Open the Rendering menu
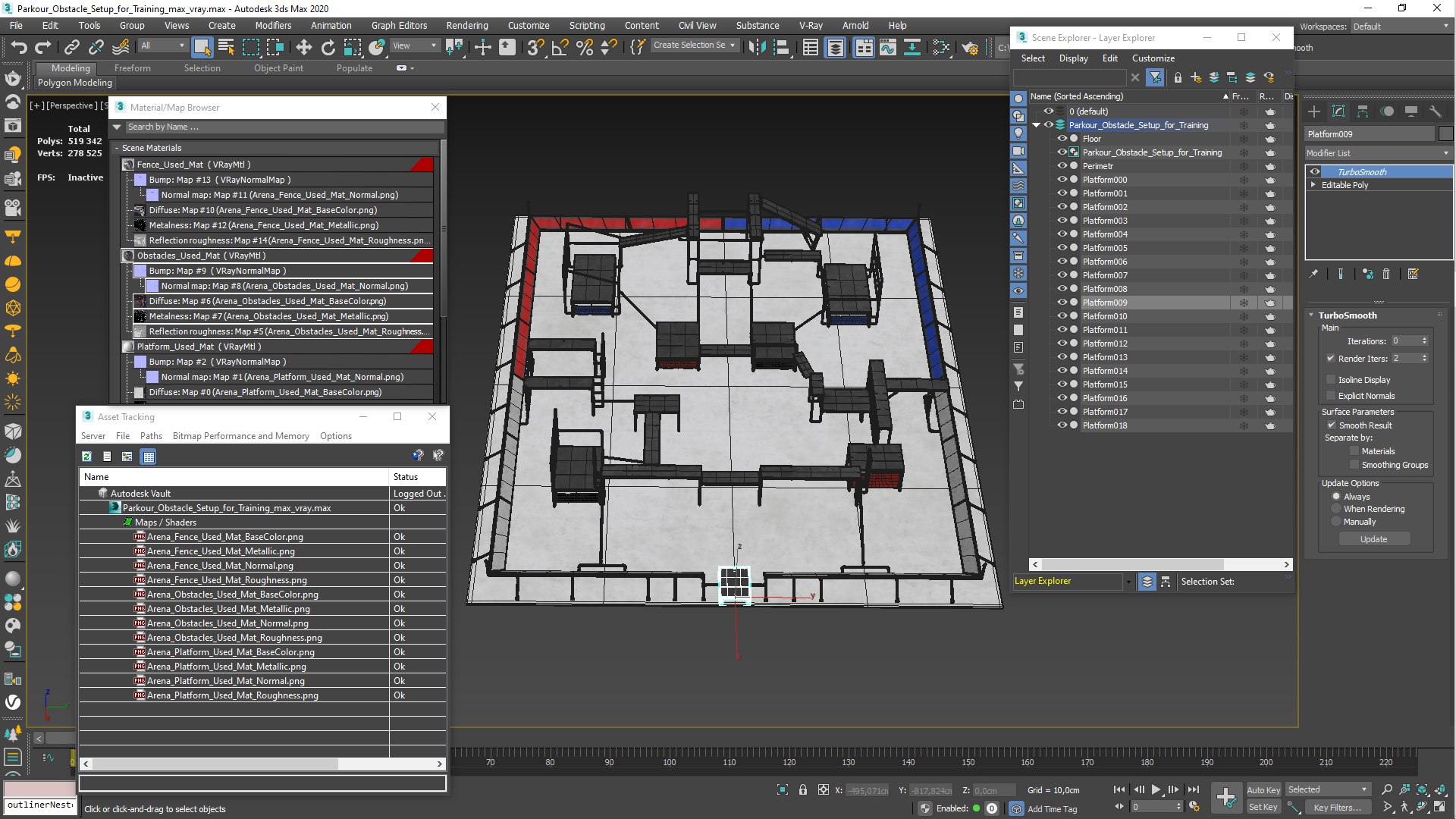This screenshot has height=819, width=1456. click(x=466, y=25)
